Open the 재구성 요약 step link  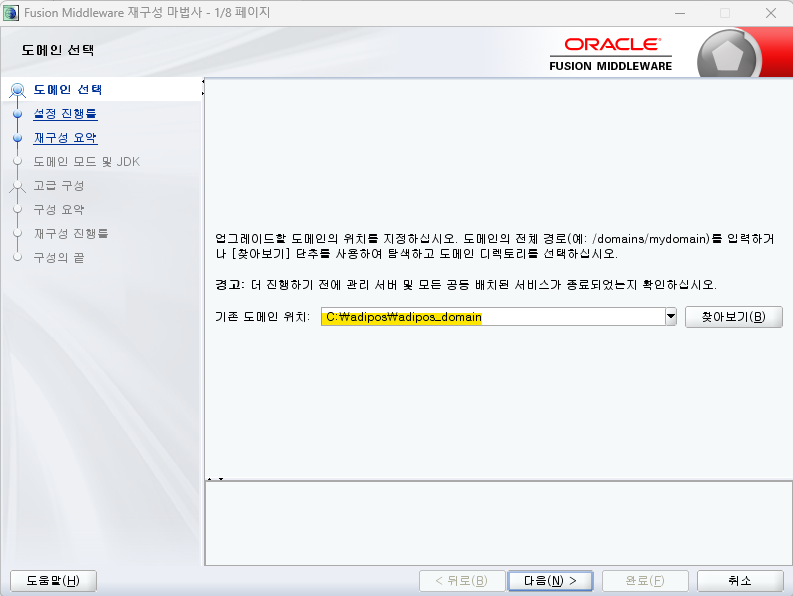point(65,138)
